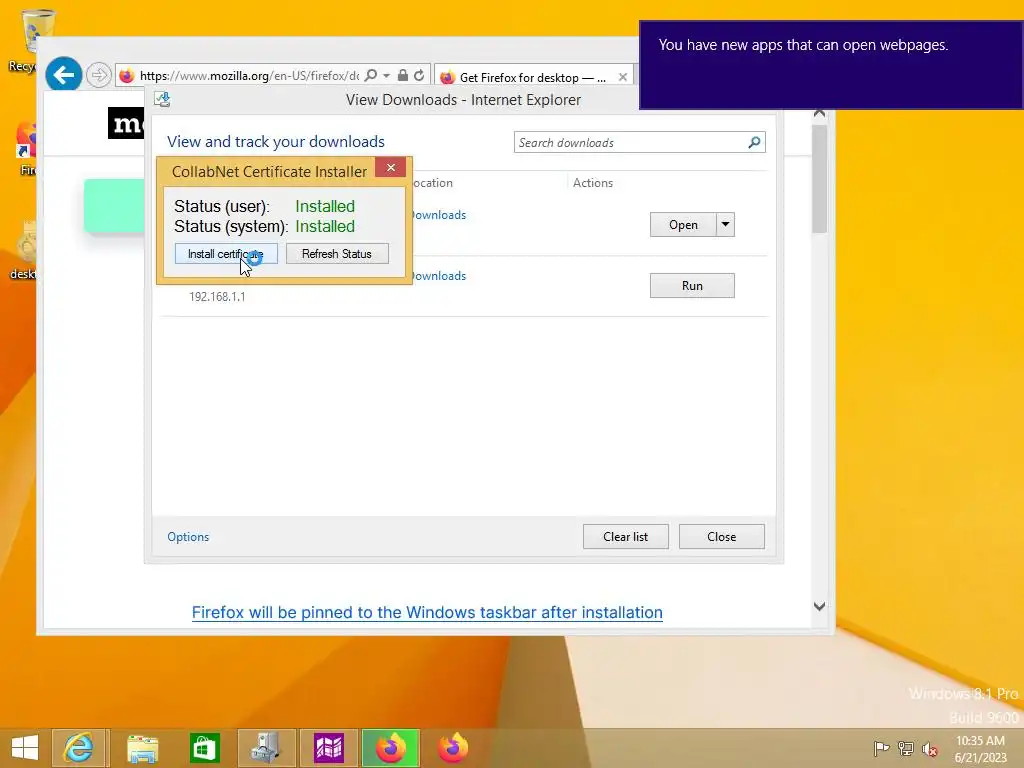Click the refresh page icon

click(x=419, y=76)
